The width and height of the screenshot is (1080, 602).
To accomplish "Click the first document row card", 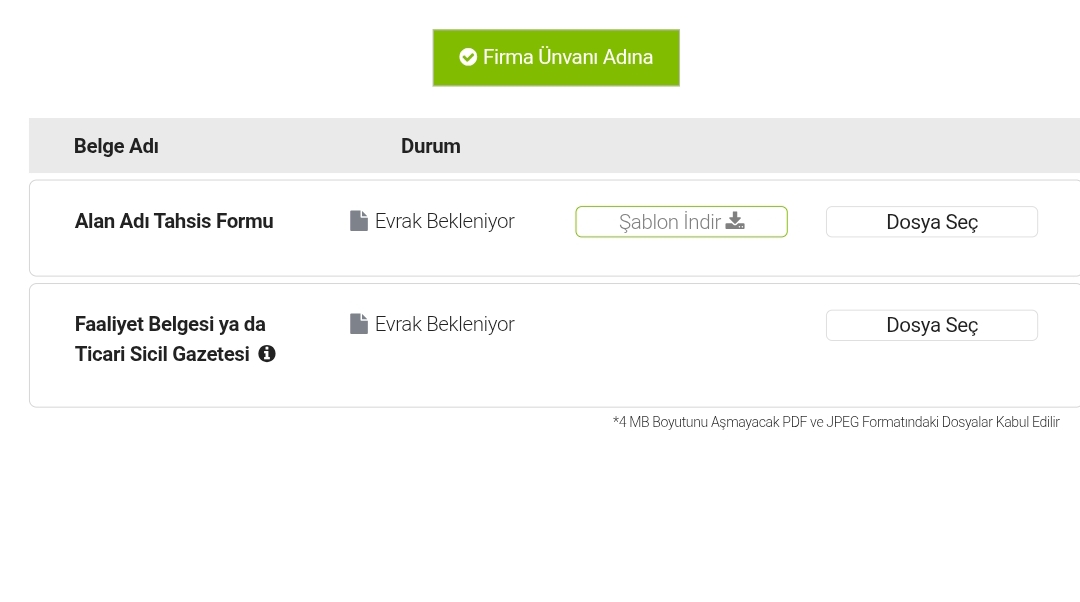I will pyautogui.click(x=554, y=228).
